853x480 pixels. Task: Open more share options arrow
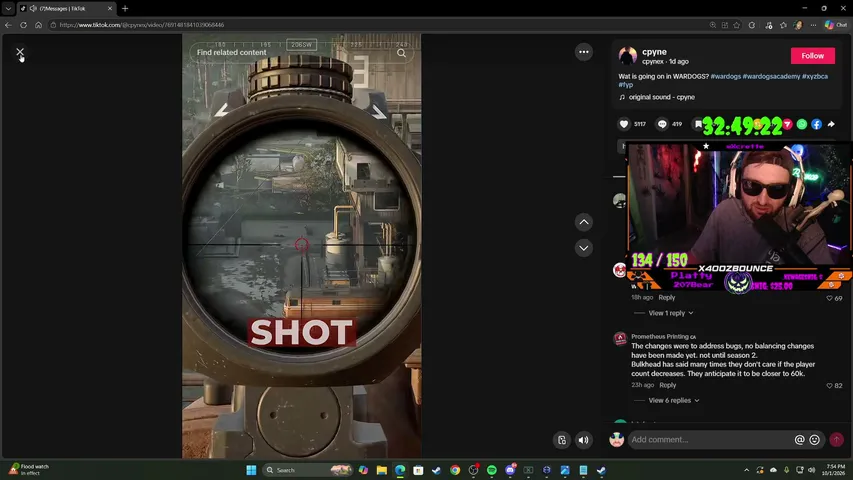tap(831, 124)
